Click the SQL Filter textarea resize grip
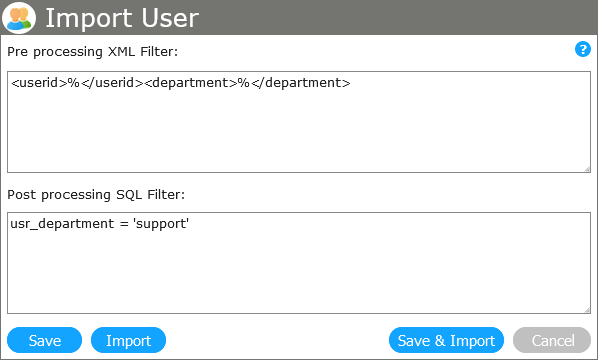Screen dimensions: 598x360 [587, 310]
